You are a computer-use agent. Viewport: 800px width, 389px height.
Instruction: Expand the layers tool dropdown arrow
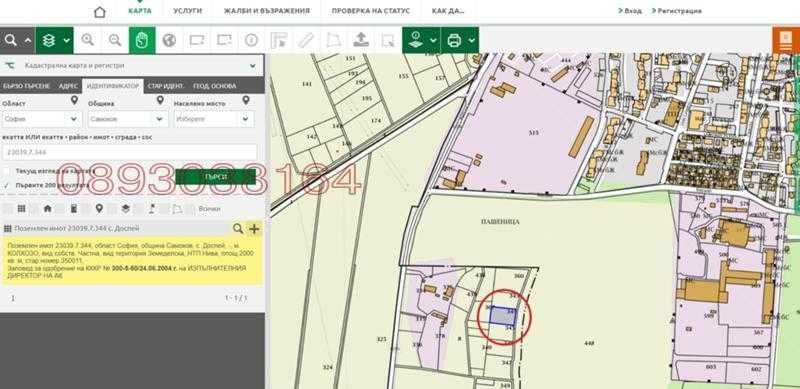pyautogui.click(x=66, y=40)
